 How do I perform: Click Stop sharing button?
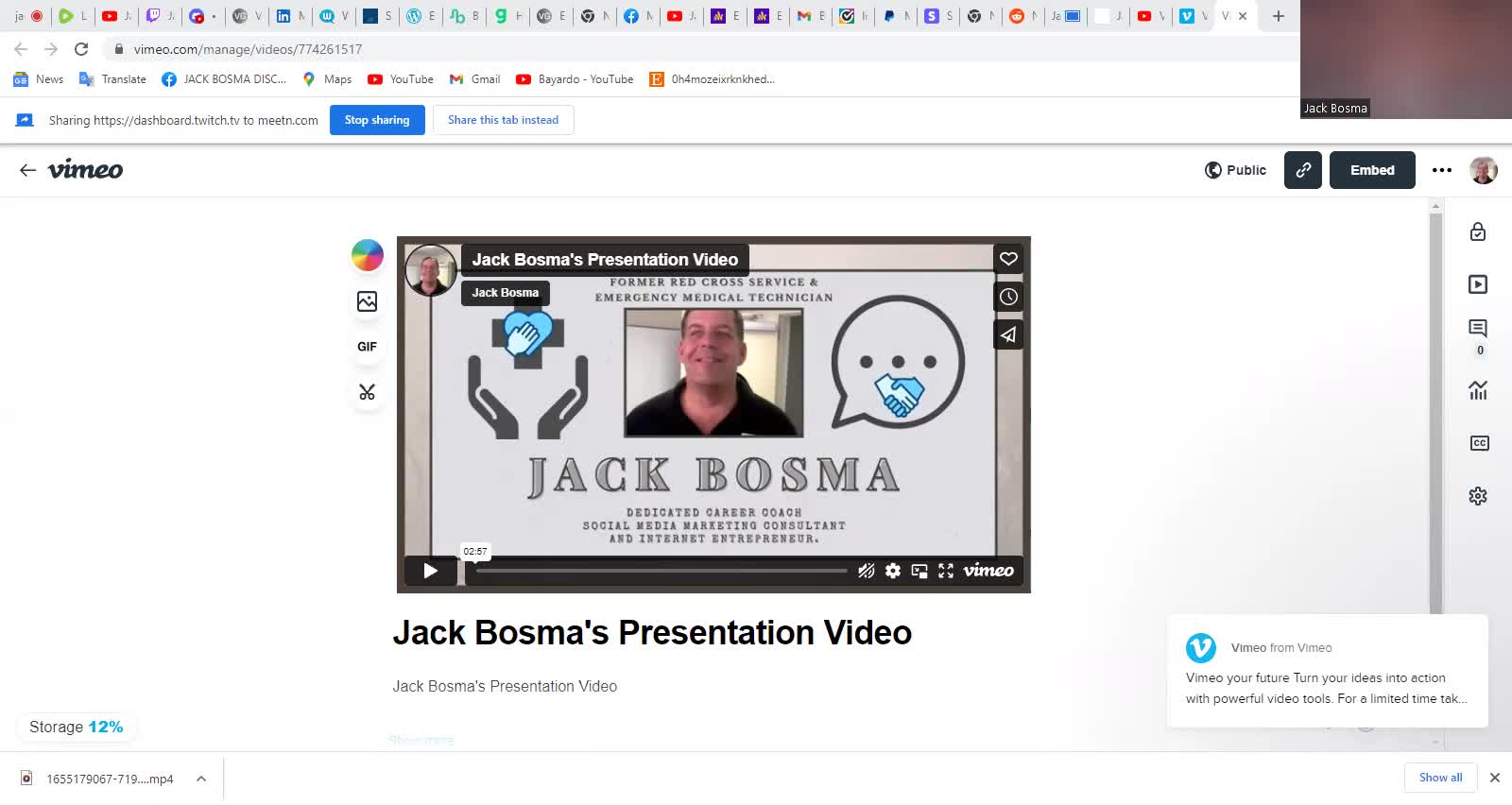377,120
